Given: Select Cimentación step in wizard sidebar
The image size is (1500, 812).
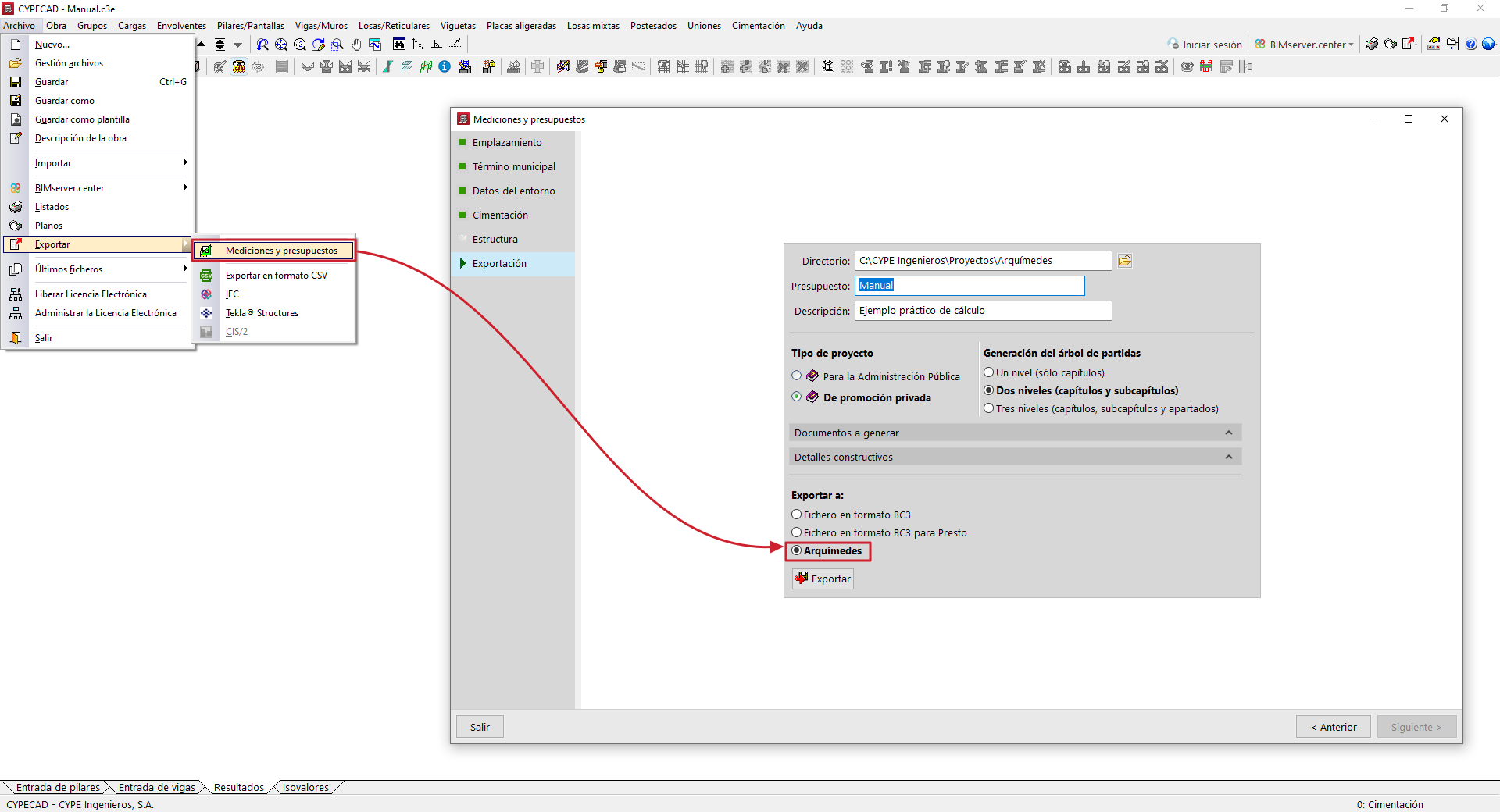Looking at the screenshot, I should click(500, 215).
